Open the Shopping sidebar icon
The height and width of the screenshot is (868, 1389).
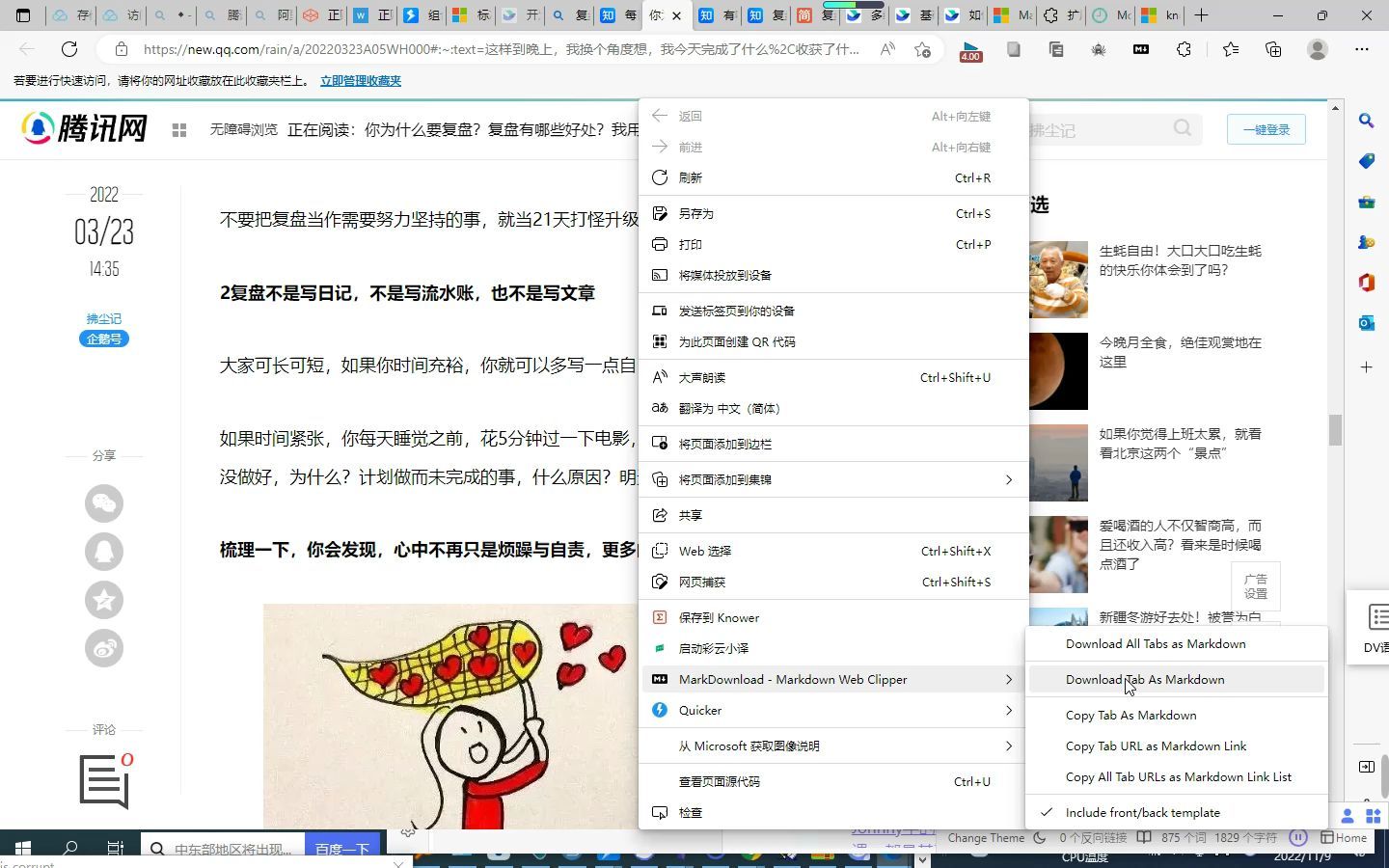pyautogui.click(x=1366, y=162)
